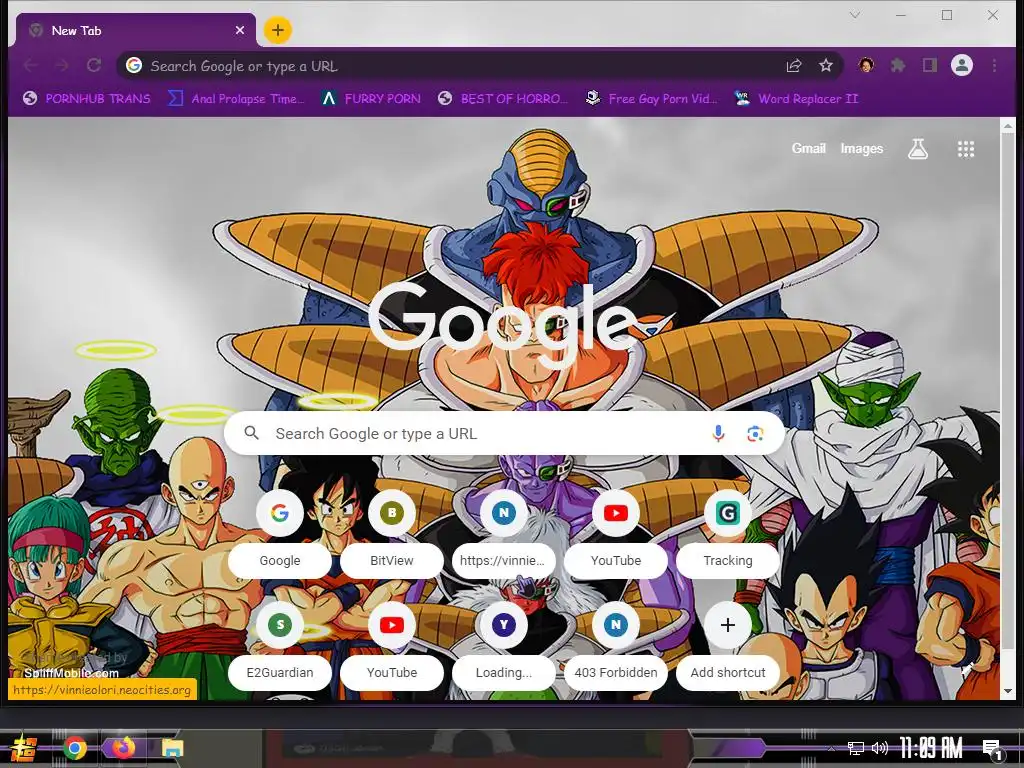Open the BitView shortcut

tap(392, 536)
